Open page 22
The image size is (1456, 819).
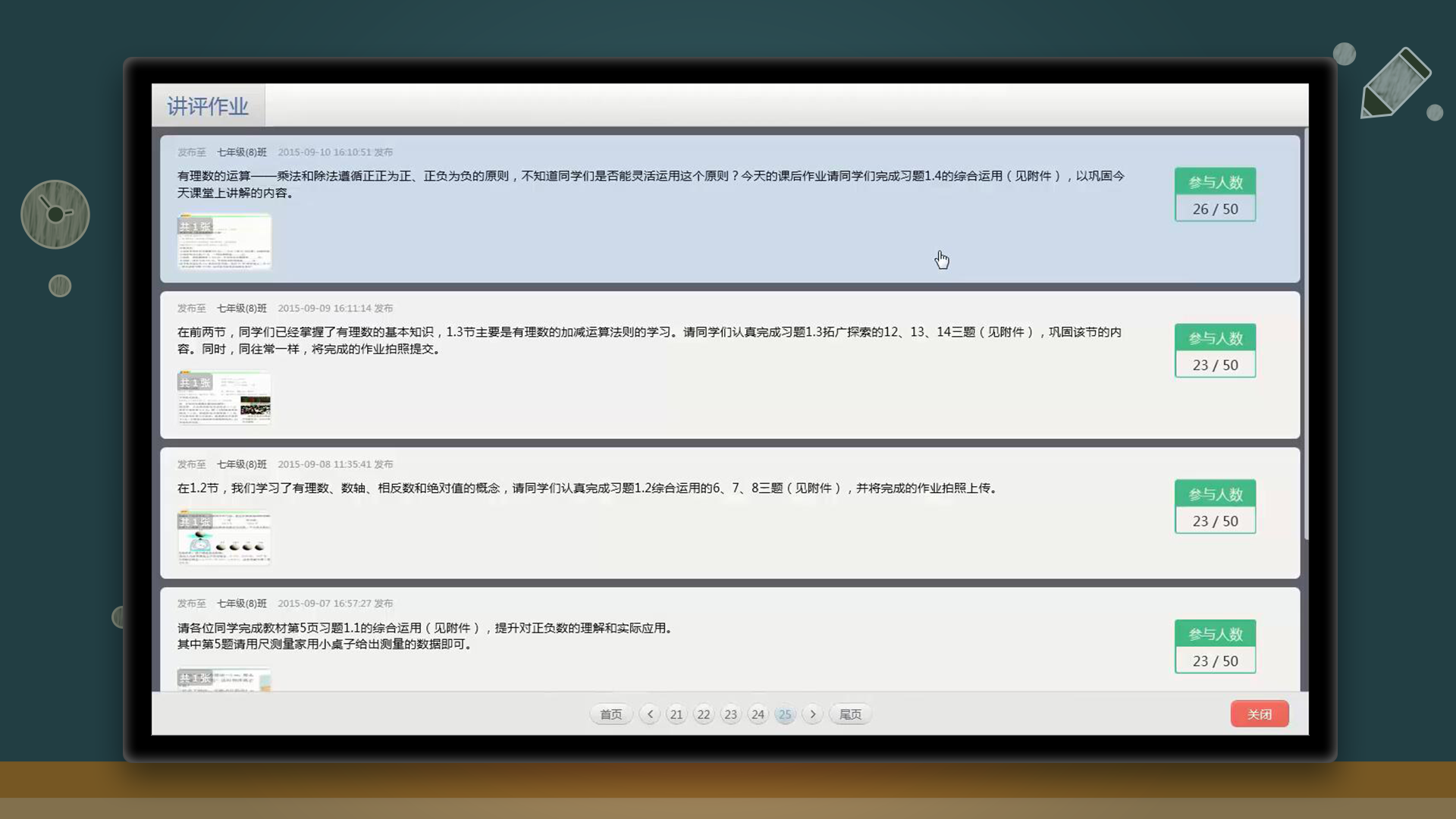(704, 714)
